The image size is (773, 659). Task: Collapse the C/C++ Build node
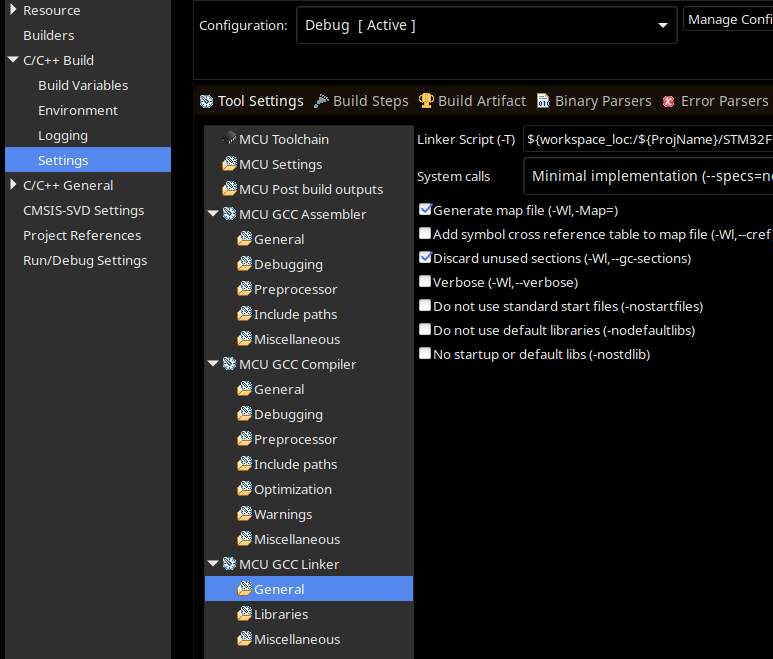tap(13, 60)
